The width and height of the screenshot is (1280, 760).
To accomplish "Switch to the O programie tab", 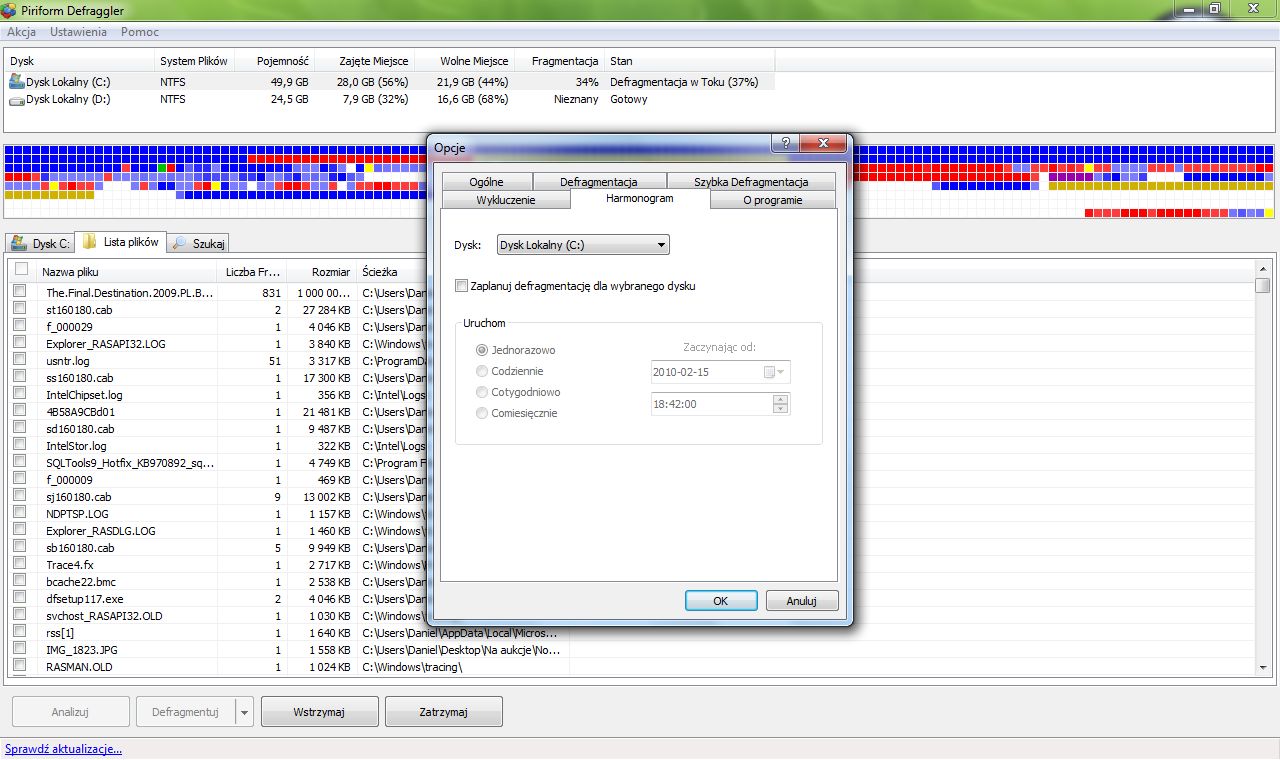I will tap(772, 200).
